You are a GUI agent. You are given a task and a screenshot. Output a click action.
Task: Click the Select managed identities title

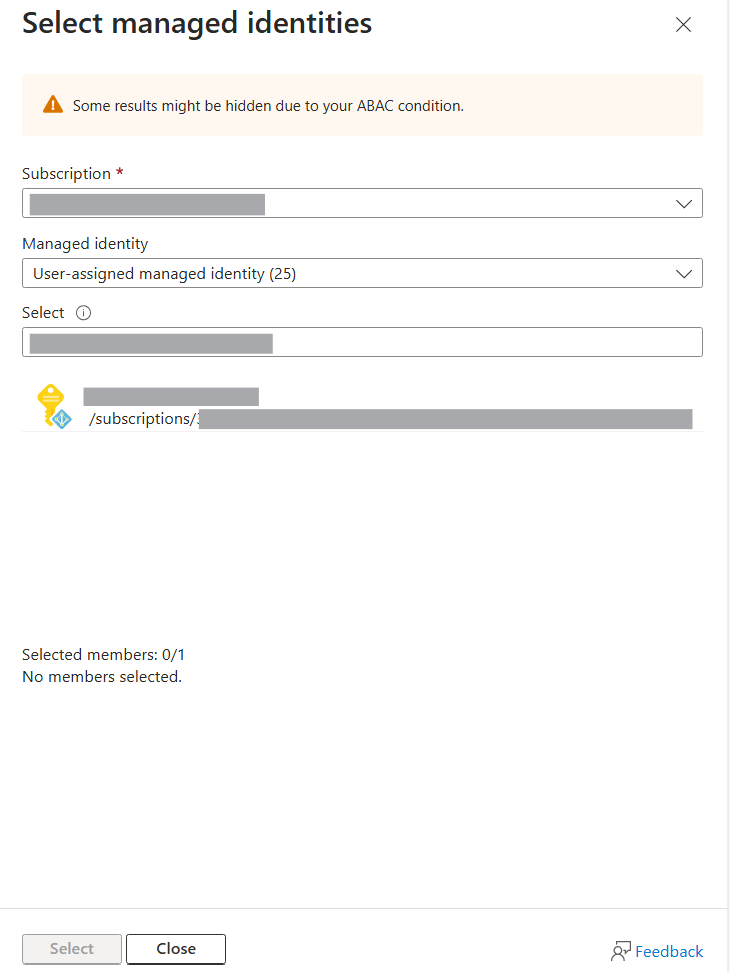[196, 23]
